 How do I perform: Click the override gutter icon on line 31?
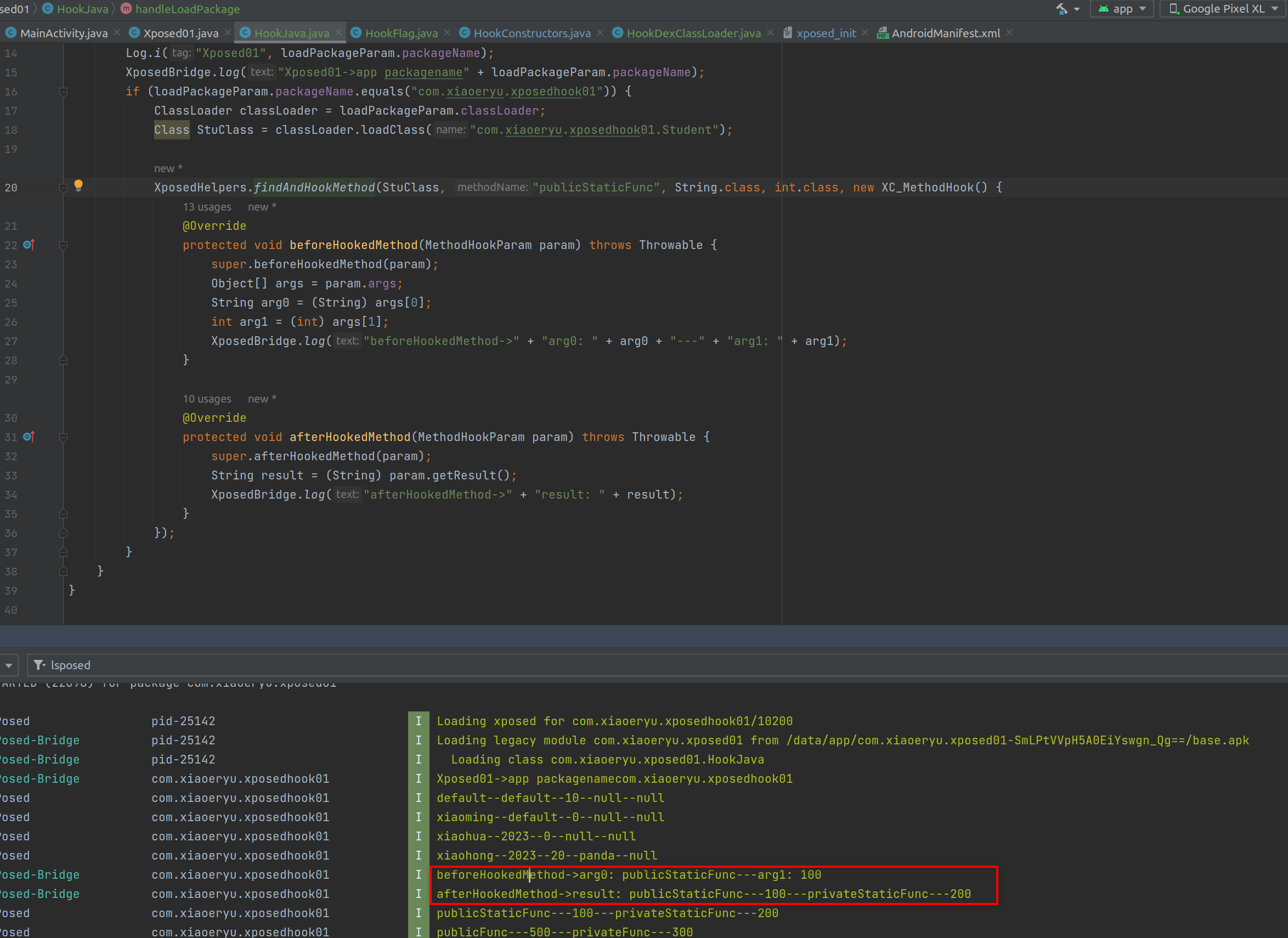[29, 437]
